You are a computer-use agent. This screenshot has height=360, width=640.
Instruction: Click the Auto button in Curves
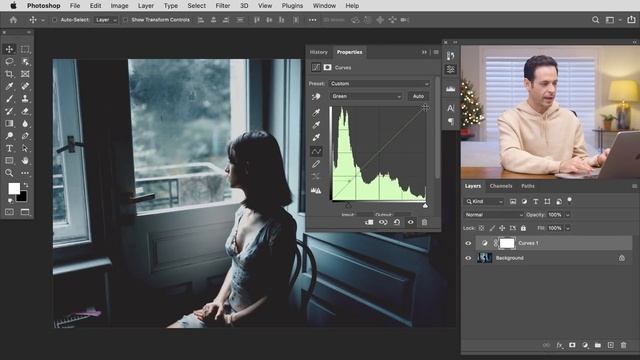coord(418,96)
